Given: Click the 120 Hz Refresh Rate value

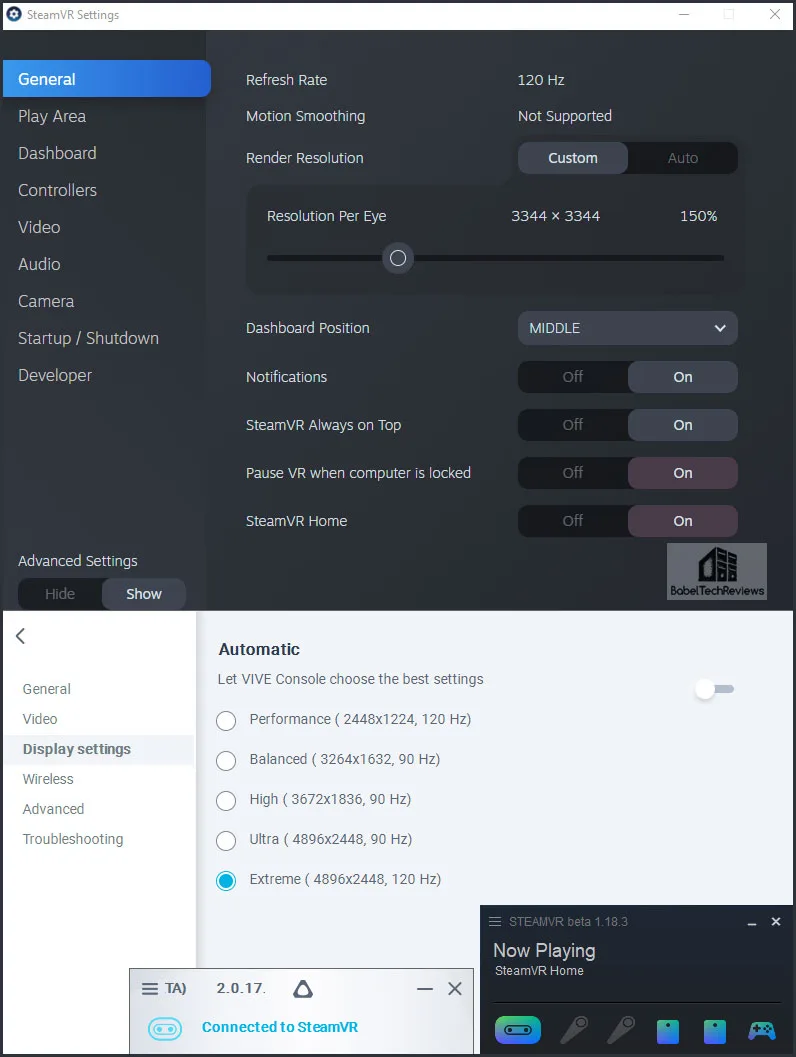Looking at the screenshot, I should pos(541,80).
